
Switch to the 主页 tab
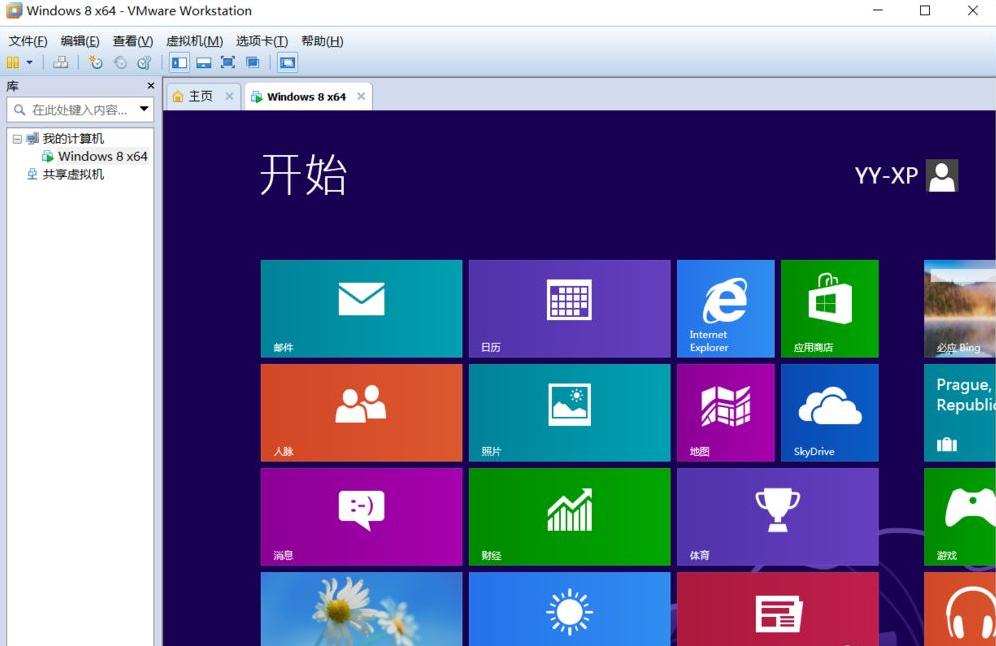[x=198, y=96]
